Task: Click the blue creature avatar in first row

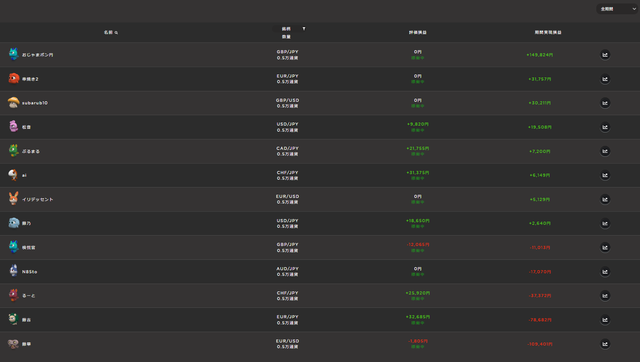Action: pyautogui.click(x=13, y=54)
